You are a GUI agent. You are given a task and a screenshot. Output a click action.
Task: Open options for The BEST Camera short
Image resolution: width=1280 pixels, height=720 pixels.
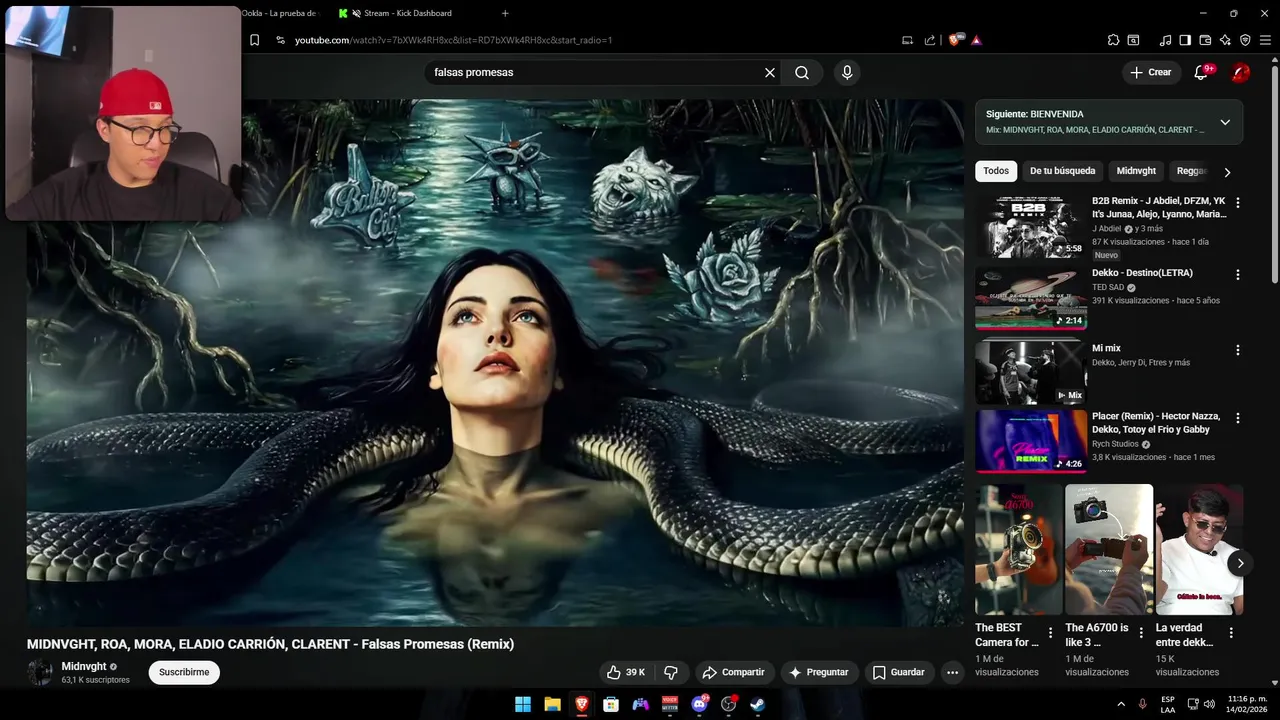1050,633
